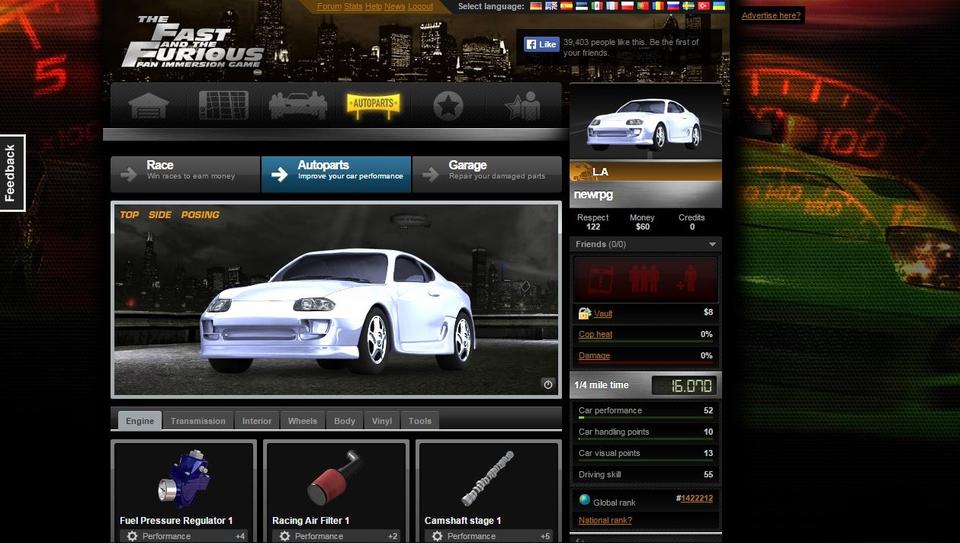Click the power icon in car viewer
Viewport: 960px width, 543px height.
coord(548,384)
